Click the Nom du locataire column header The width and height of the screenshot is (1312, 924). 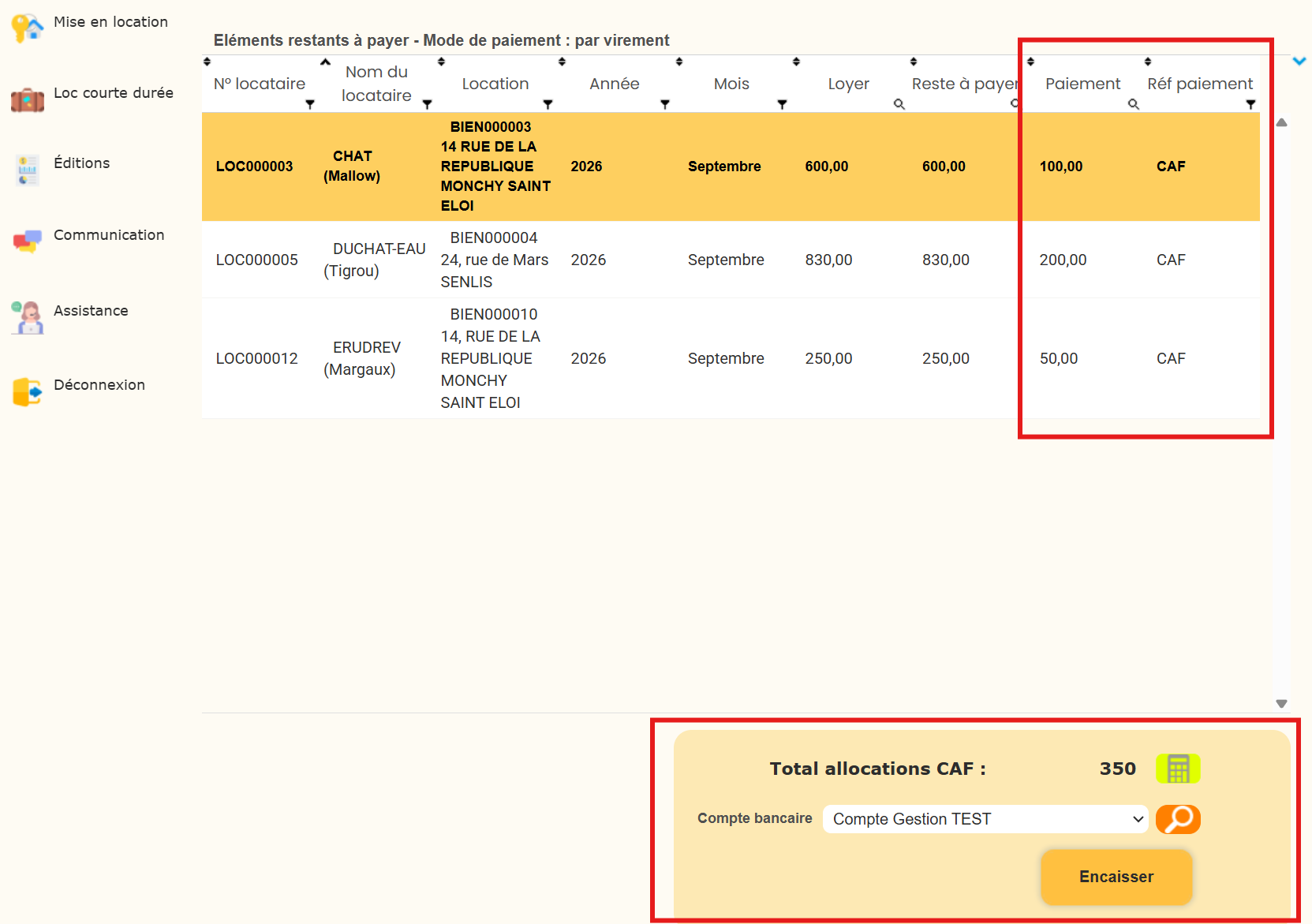[x=376, y=84]
